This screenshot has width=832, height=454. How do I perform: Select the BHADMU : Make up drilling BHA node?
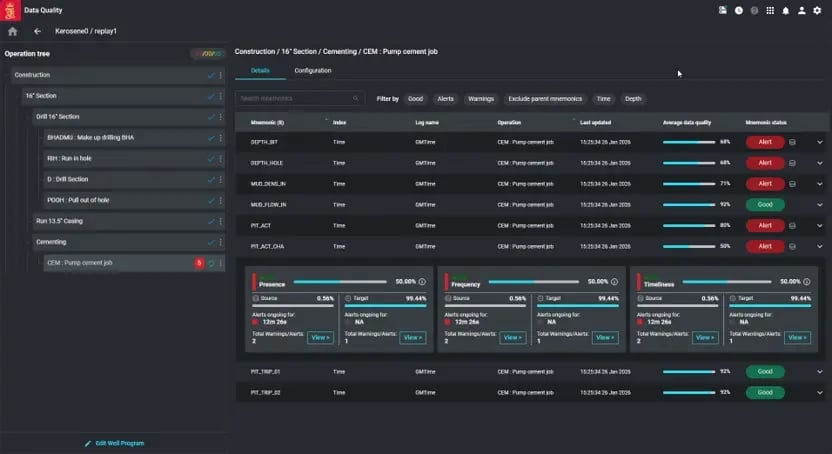pyautogui.click(x=134, y=138)
